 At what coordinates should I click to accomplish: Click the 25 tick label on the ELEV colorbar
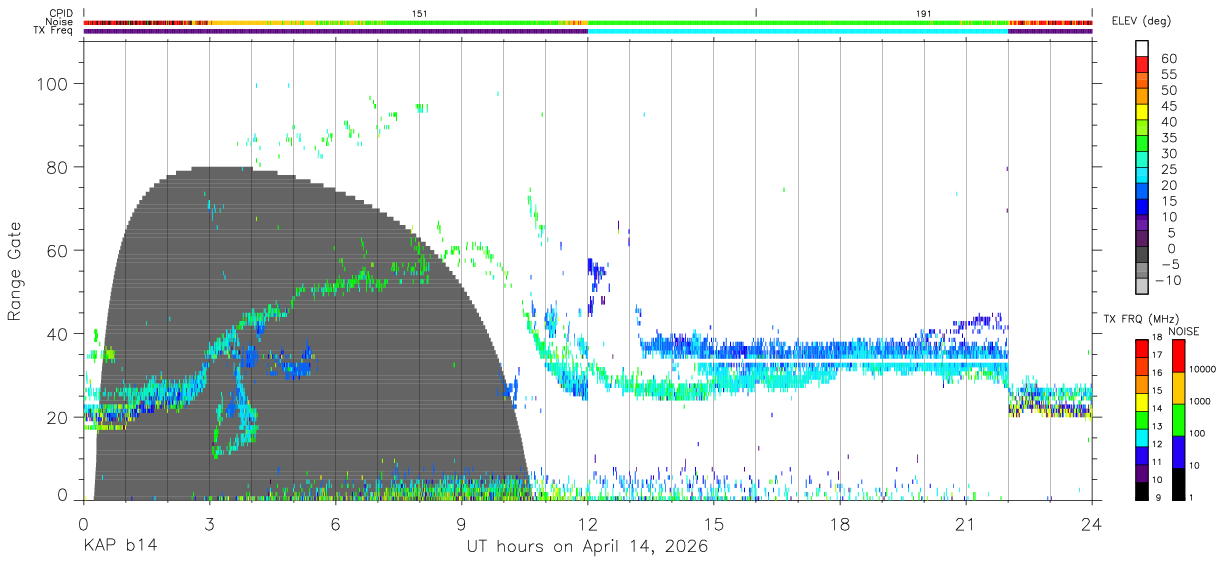pos(1168,169)
